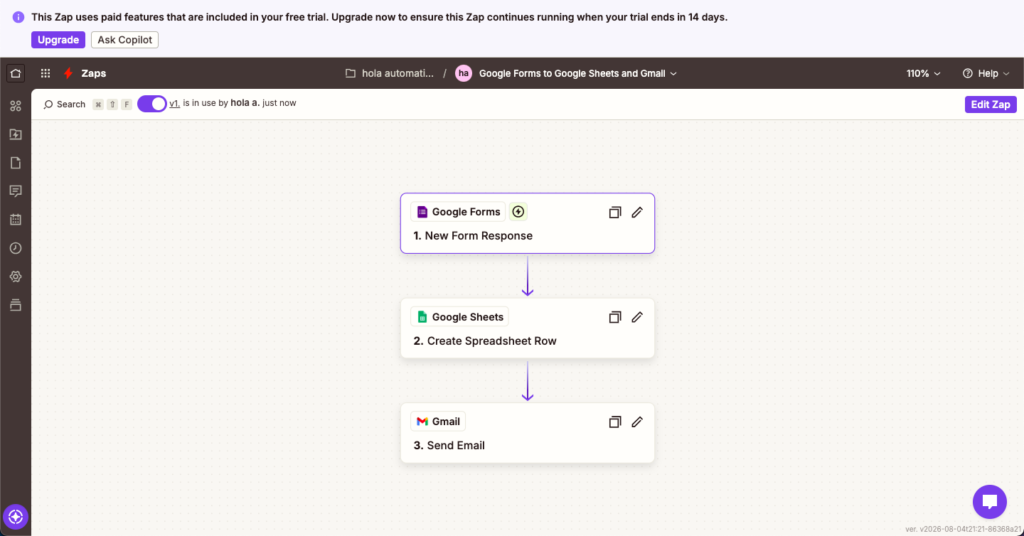The image size is (1024, 536).
Task: Click the version number text at bottom right
Action: pyautogui.click(x=963, y=529)
